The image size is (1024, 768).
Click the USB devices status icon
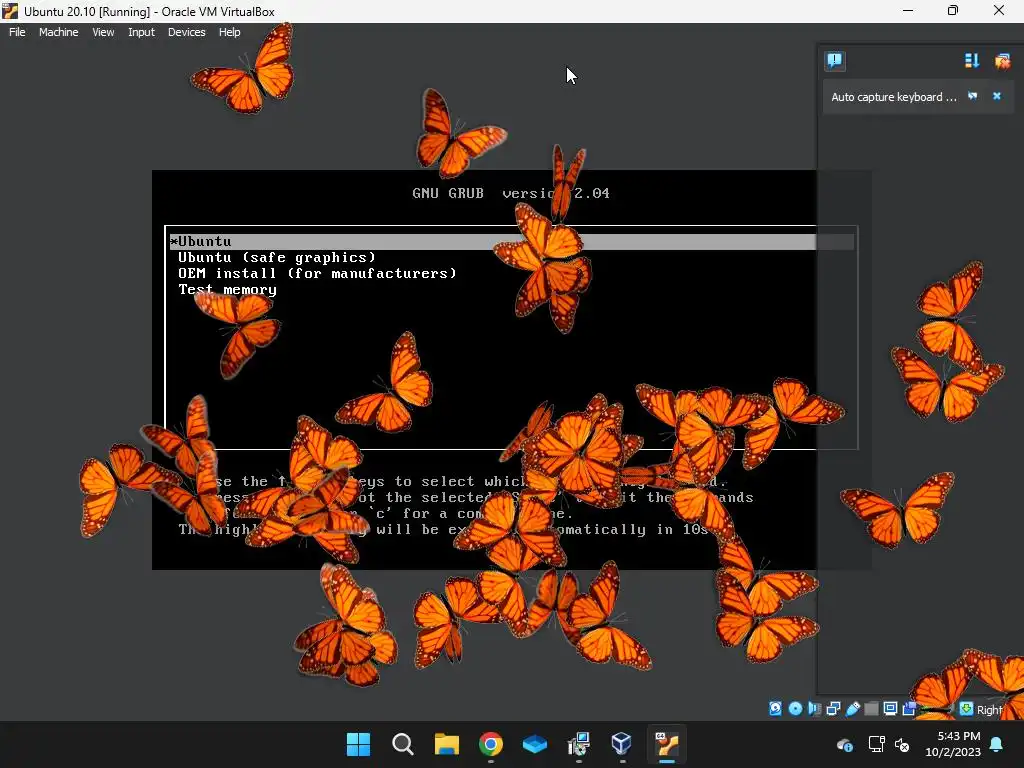(x=853, y=709)
